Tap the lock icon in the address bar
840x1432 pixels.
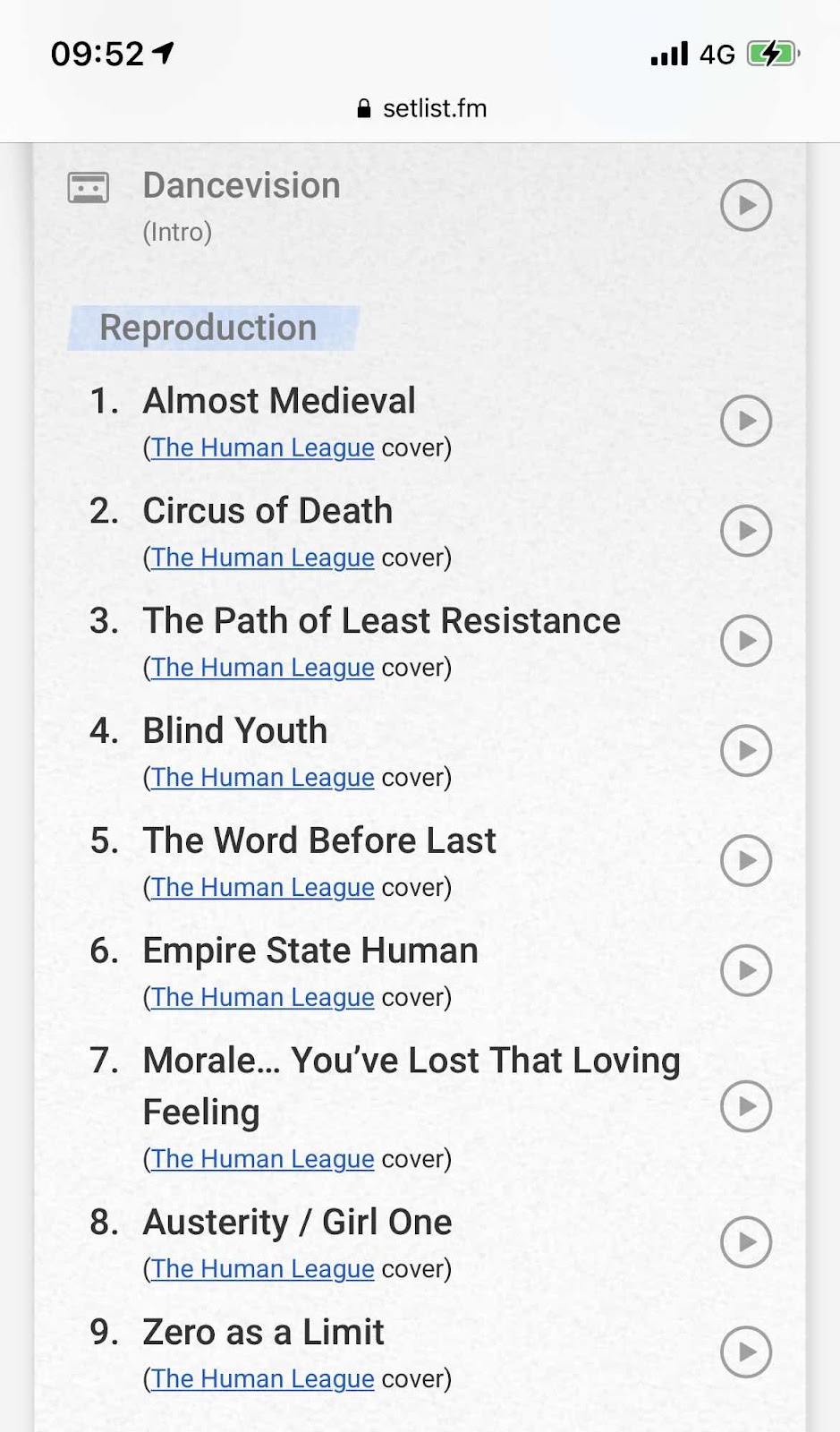pyautogui.click(x=363, y=109)
